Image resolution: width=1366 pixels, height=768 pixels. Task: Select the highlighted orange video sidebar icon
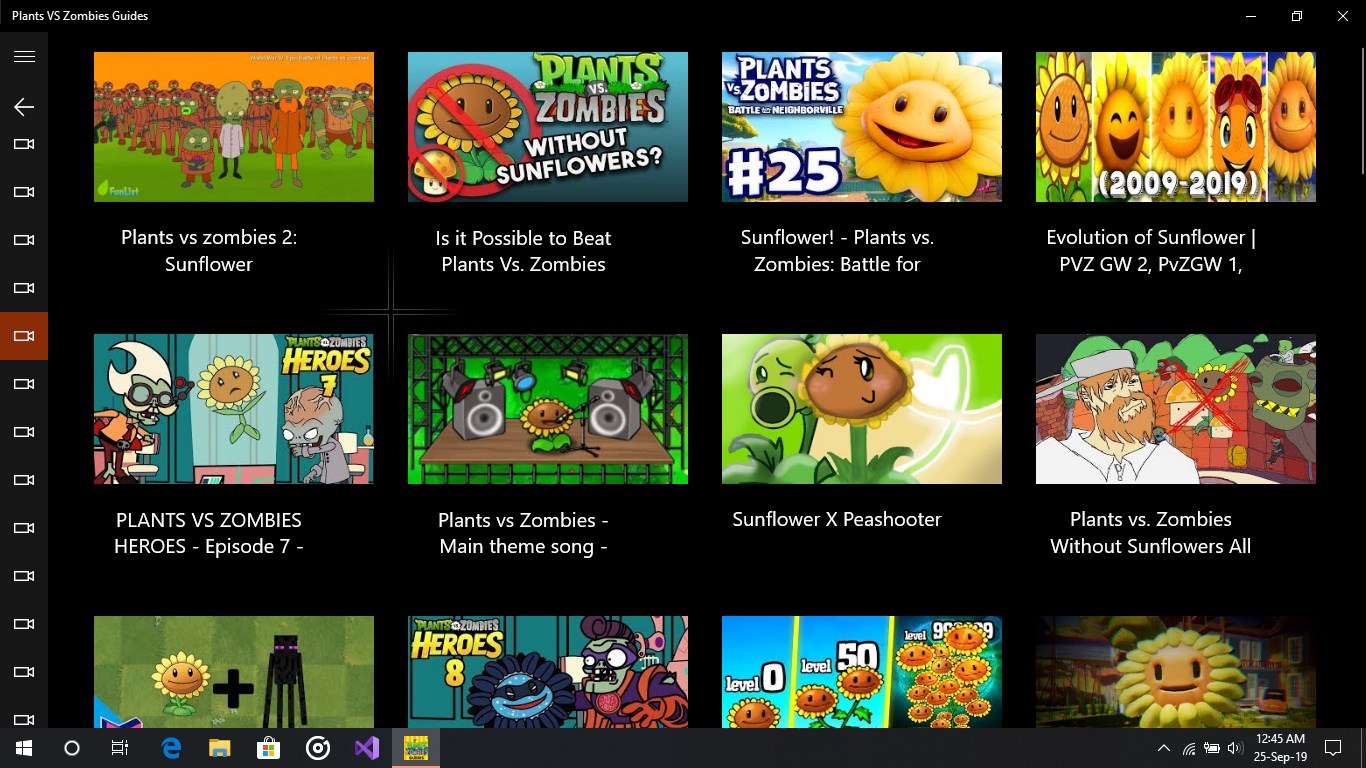[x=24, y=336]
